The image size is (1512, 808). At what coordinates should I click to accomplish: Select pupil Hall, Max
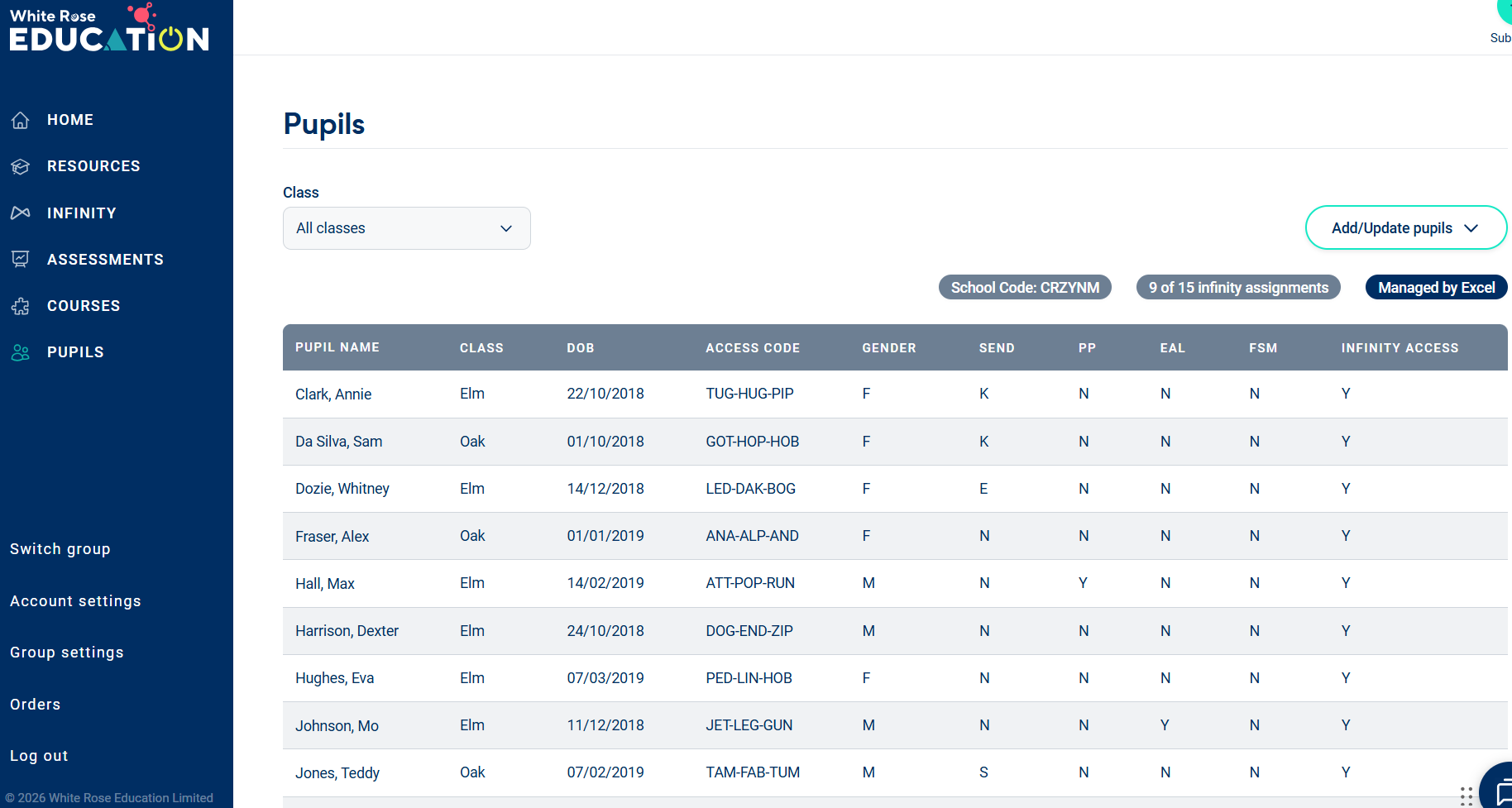pos(325,584)
